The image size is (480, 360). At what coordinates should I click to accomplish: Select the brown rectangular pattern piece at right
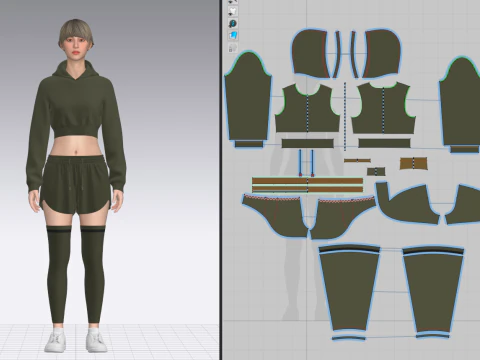(x=413, y=164)
